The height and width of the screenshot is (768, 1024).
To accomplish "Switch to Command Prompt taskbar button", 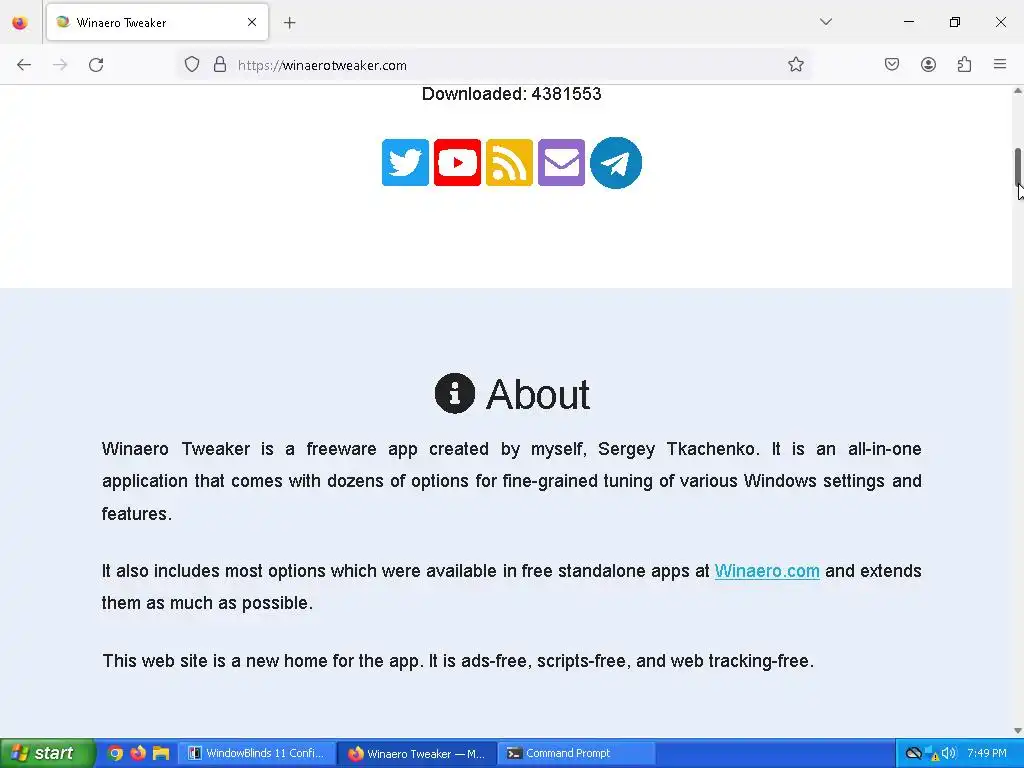I will (577, 753).
